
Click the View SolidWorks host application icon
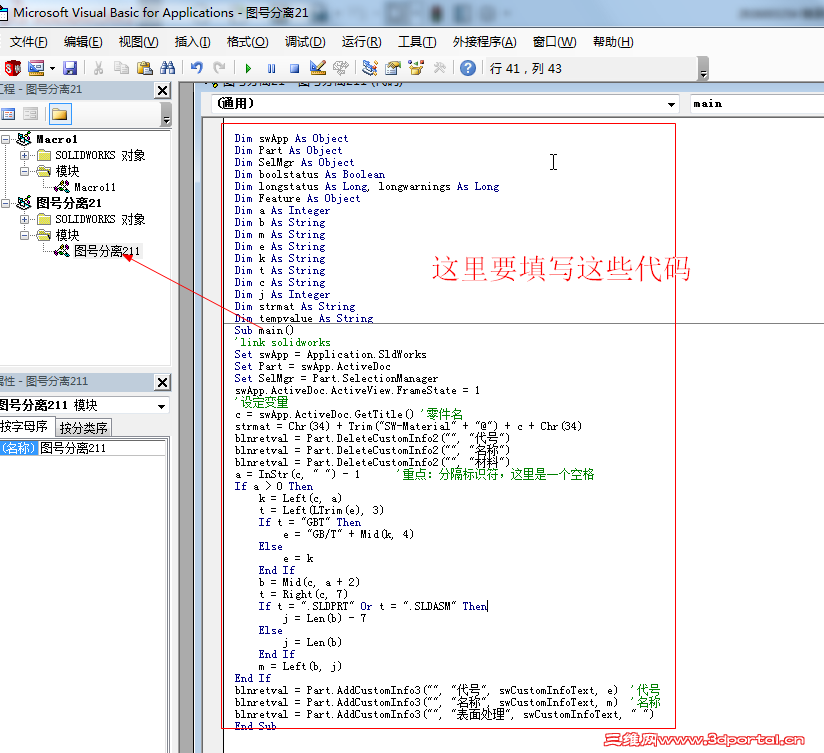(12, 68)
